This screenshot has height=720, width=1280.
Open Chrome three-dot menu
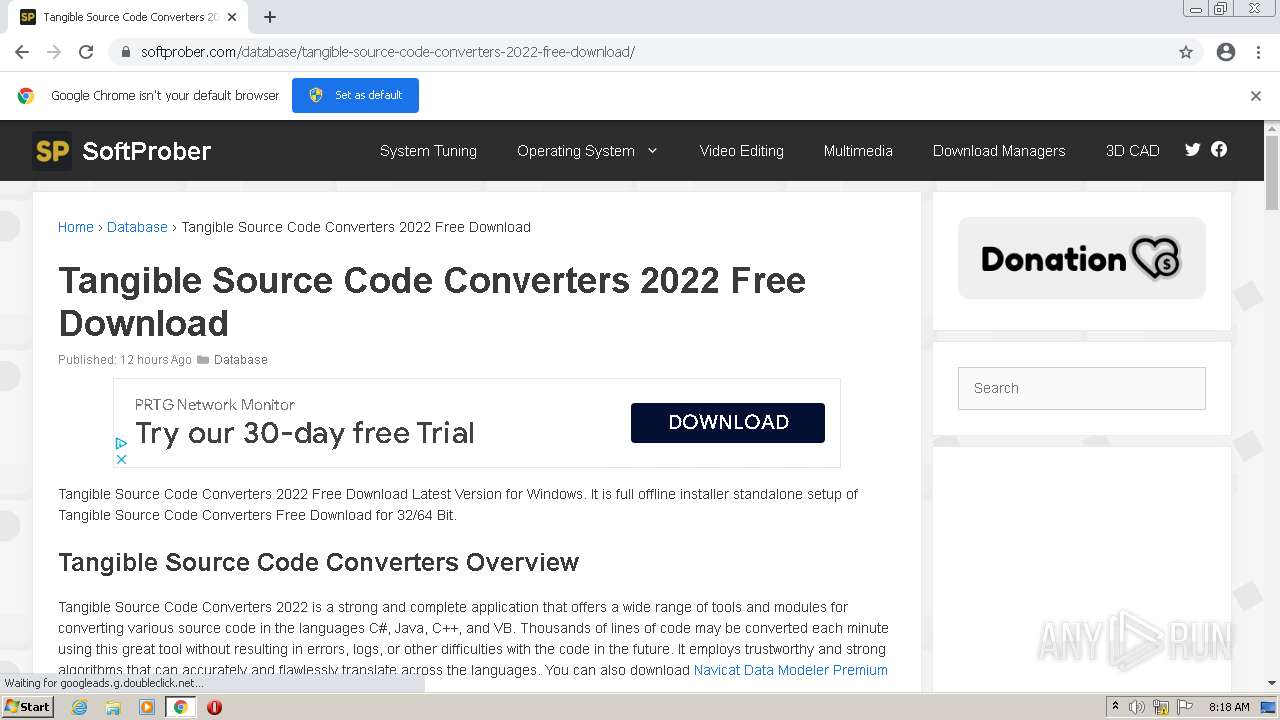click(x=1258, y=52)
